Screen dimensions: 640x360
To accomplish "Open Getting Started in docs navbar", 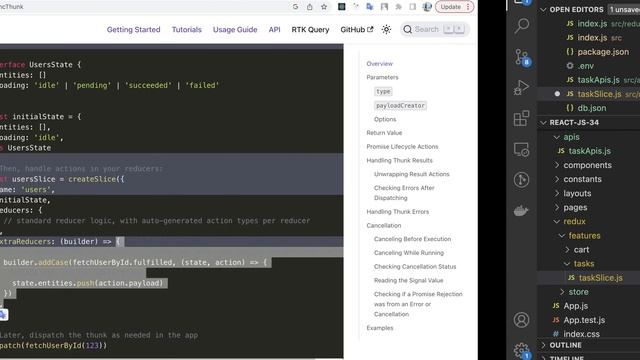I will [x=133, y=29].
